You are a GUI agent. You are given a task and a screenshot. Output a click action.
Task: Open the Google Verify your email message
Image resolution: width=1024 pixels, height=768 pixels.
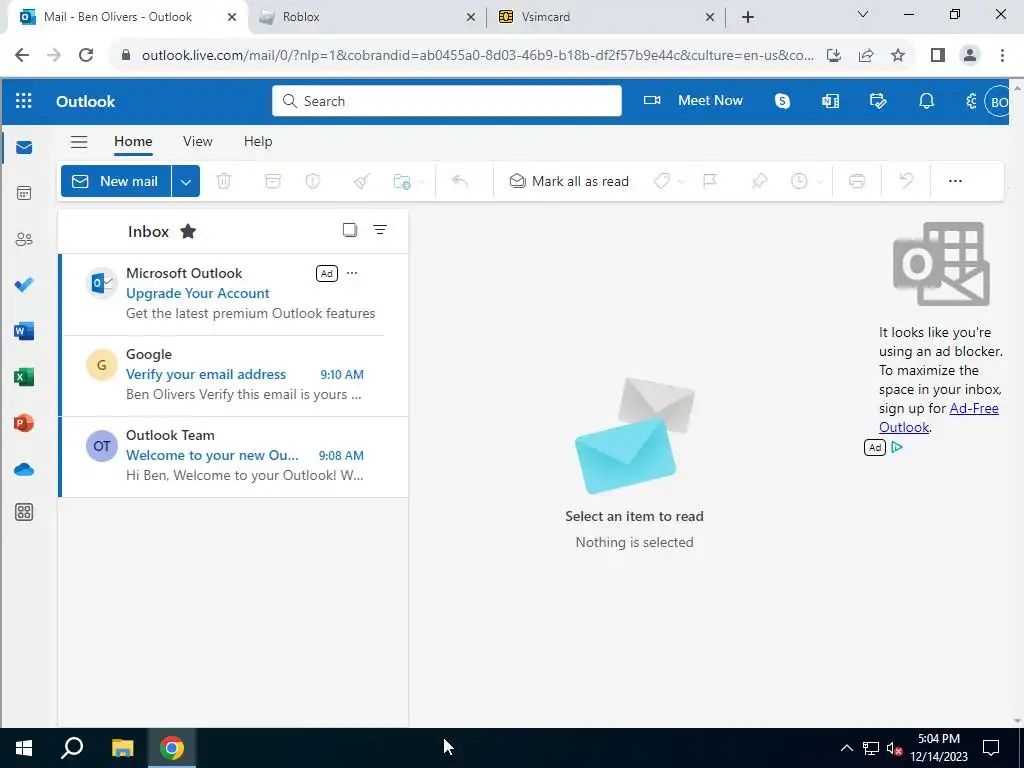[233, 377]
